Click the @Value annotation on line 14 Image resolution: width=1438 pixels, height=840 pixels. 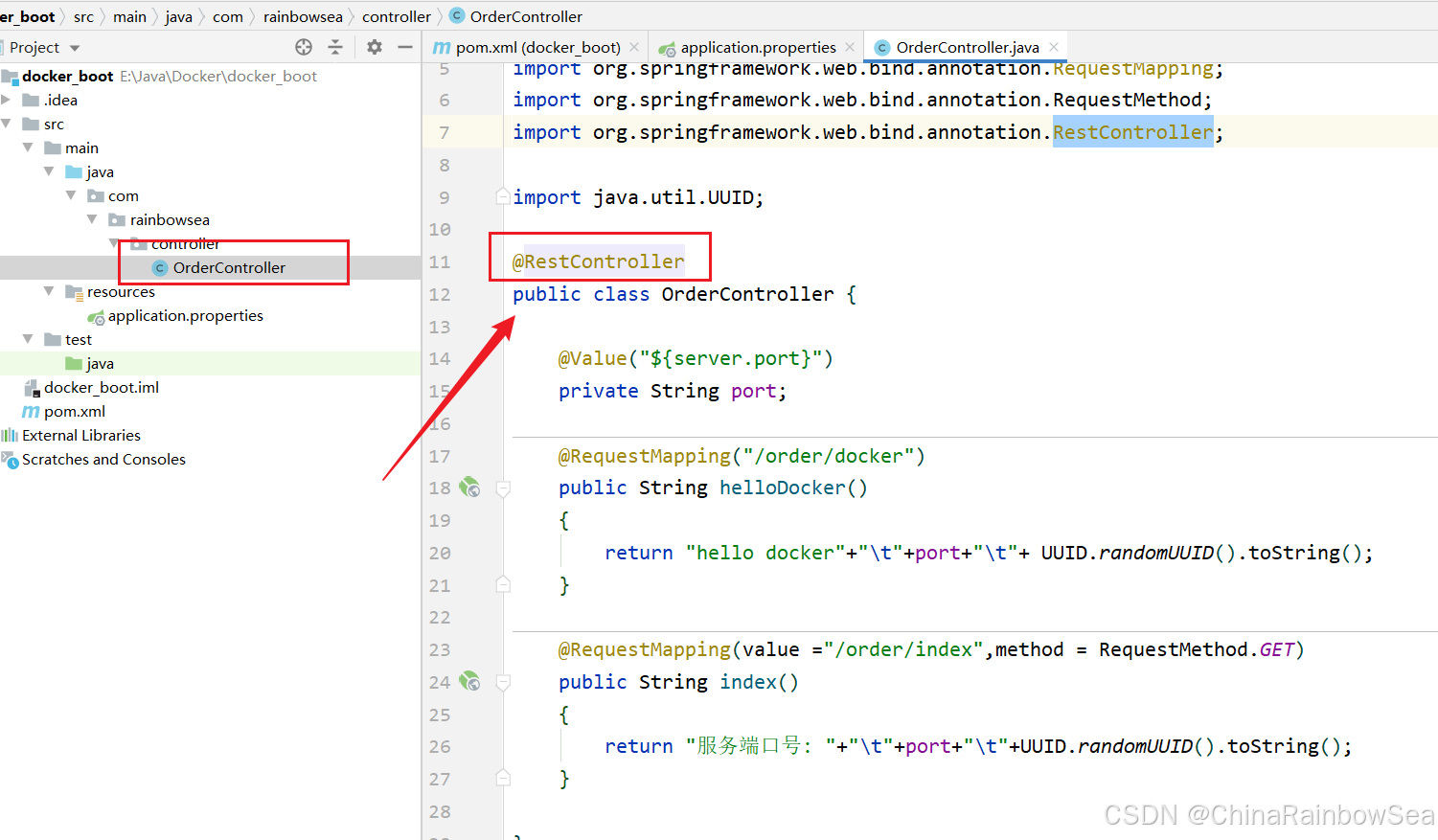[x=593, y=358]
